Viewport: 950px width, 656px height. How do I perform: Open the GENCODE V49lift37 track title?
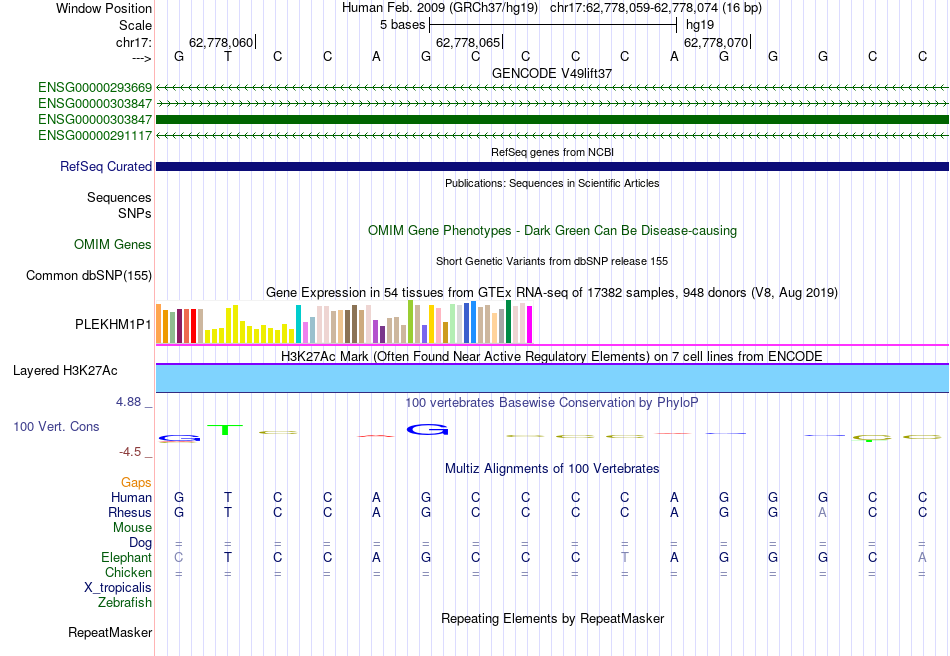(552, 73)
